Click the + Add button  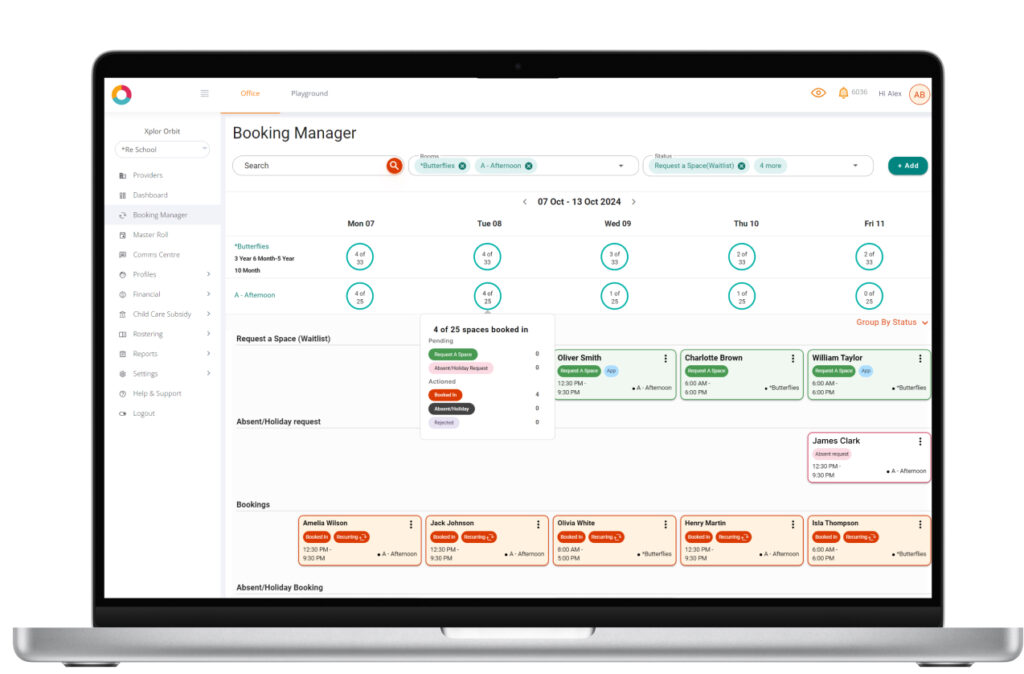908,166
